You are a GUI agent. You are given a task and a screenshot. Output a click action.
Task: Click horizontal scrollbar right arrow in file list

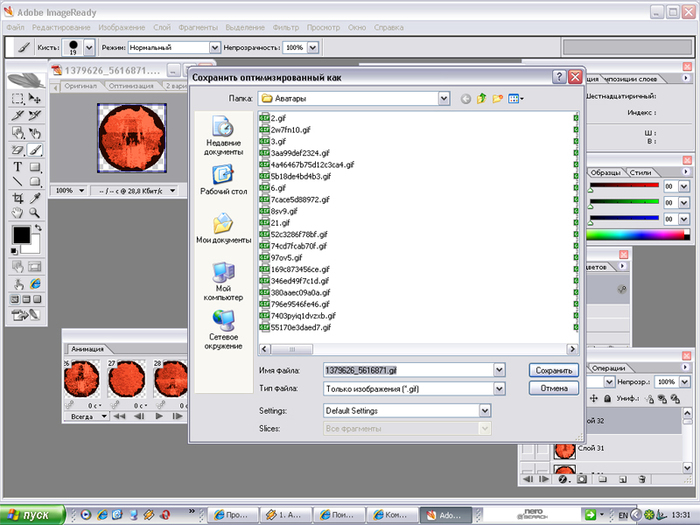(572, 349)
